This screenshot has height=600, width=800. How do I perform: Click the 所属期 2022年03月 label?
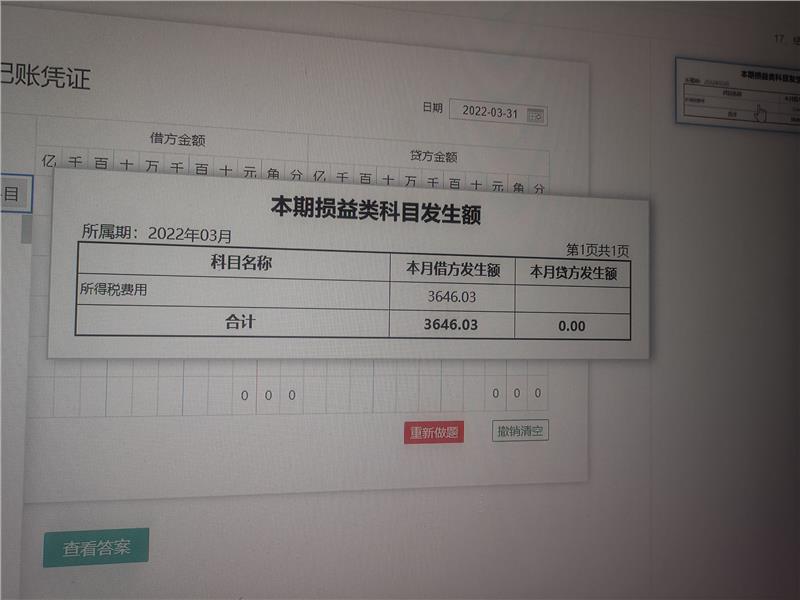pyautogui.click(x=156, y=234)
